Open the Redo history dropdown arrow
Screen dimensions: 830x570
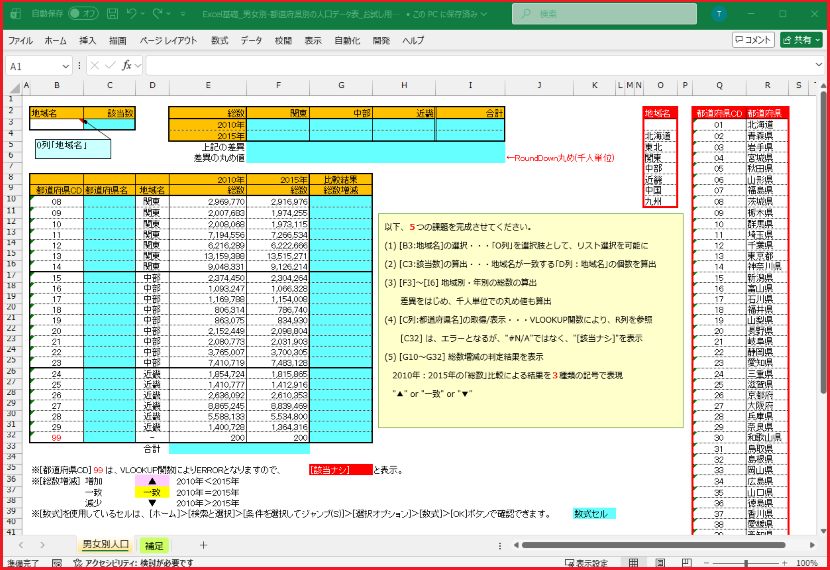pyautogui.click(x=169, y=14)
